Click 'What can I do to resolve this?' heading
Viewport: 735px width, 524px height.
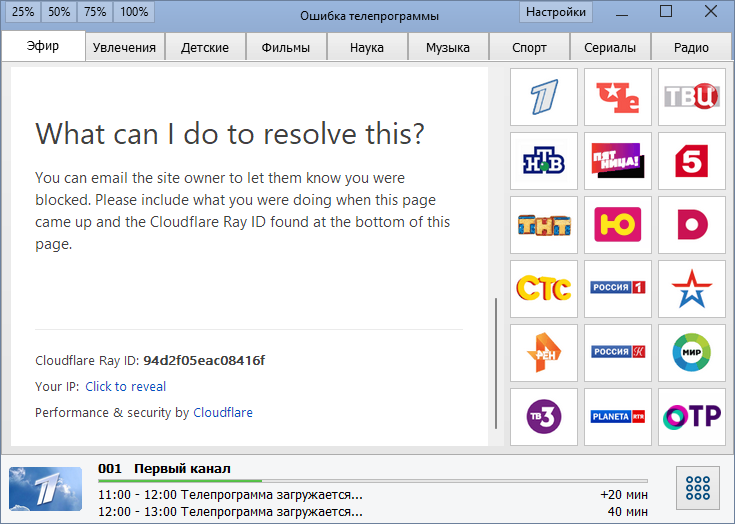coord(230,134)
